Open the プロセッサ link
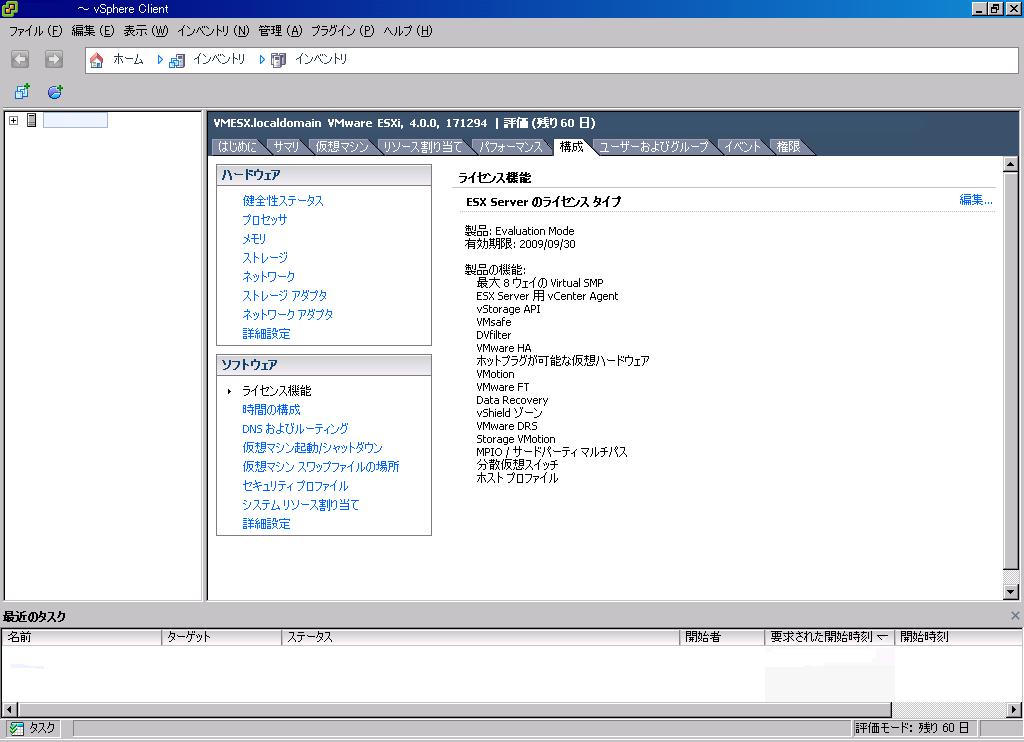Viewport: 1024px width, 742px height. click(264, 220)
